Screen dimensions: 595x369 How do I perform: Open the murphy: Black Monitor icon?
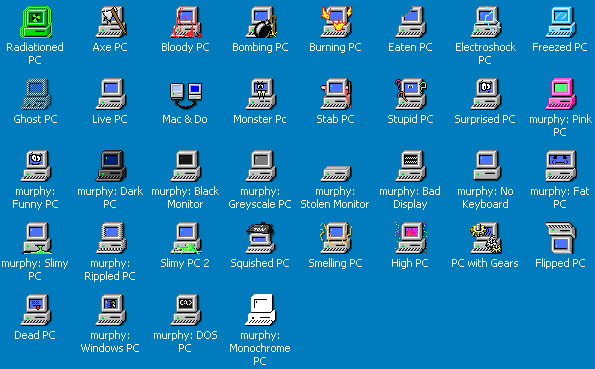[186, 166]
